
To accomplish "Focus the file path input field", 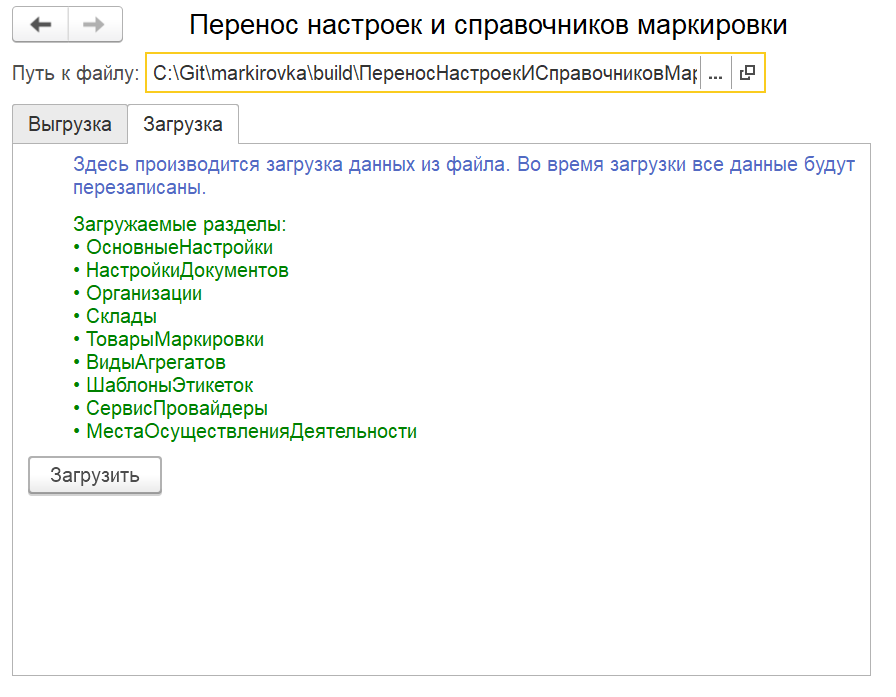I will pos(424,73).
